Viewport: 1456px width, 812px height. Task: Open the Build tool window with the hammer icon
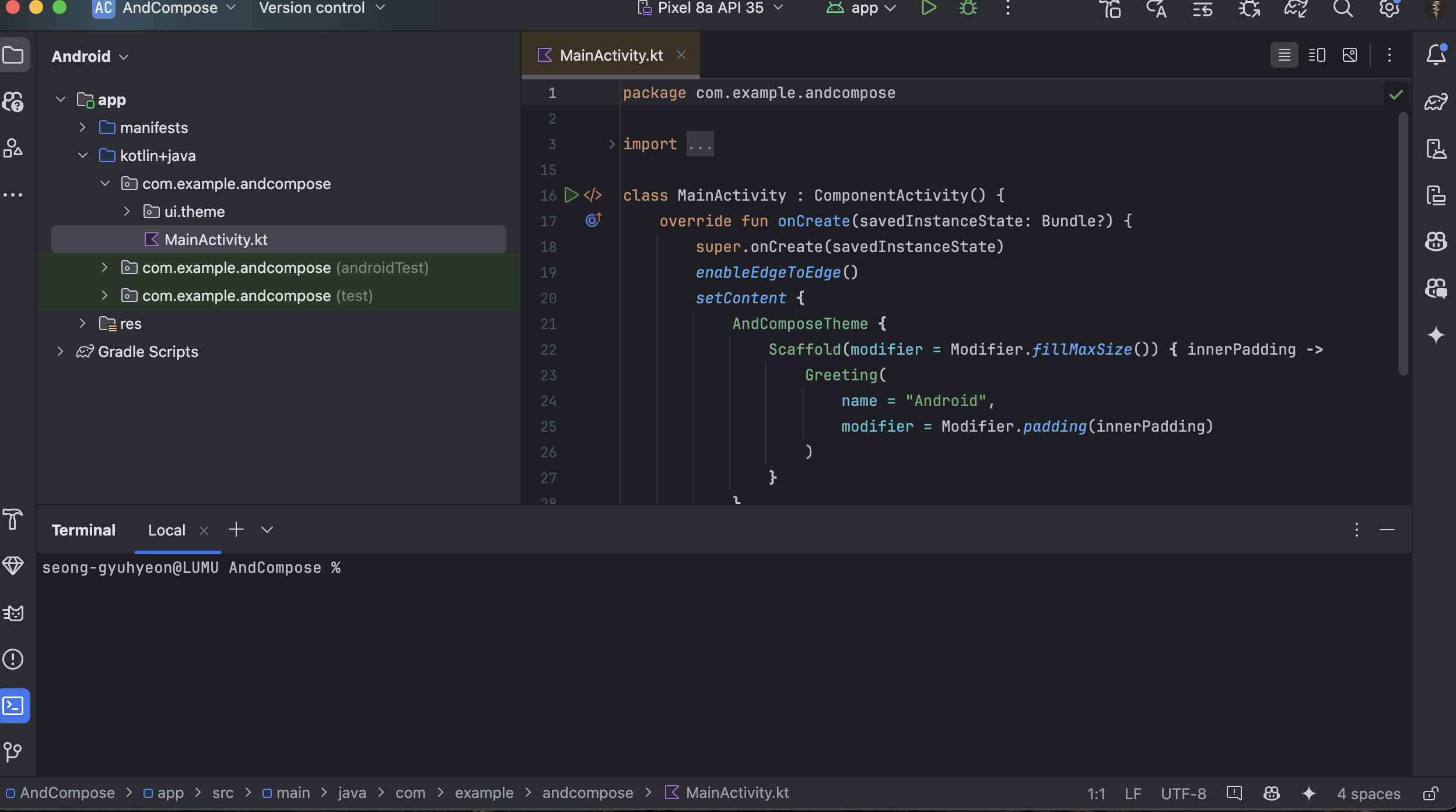13,519
